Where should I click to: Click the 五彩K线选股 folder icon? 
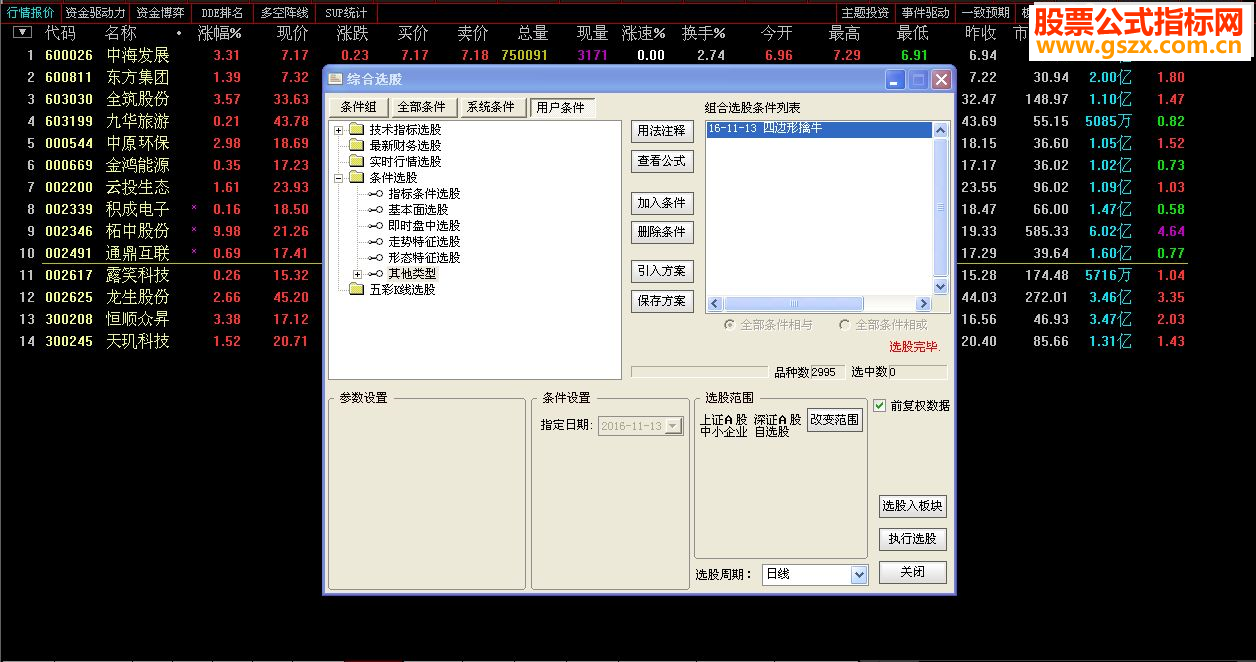coord(357,290)
